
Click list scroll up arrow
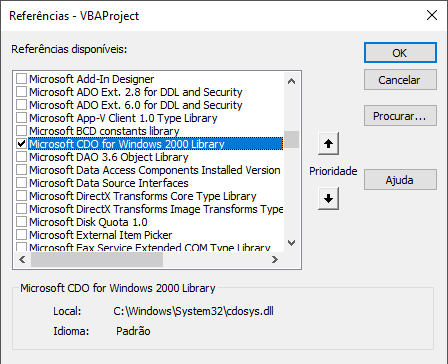(291, 81)
